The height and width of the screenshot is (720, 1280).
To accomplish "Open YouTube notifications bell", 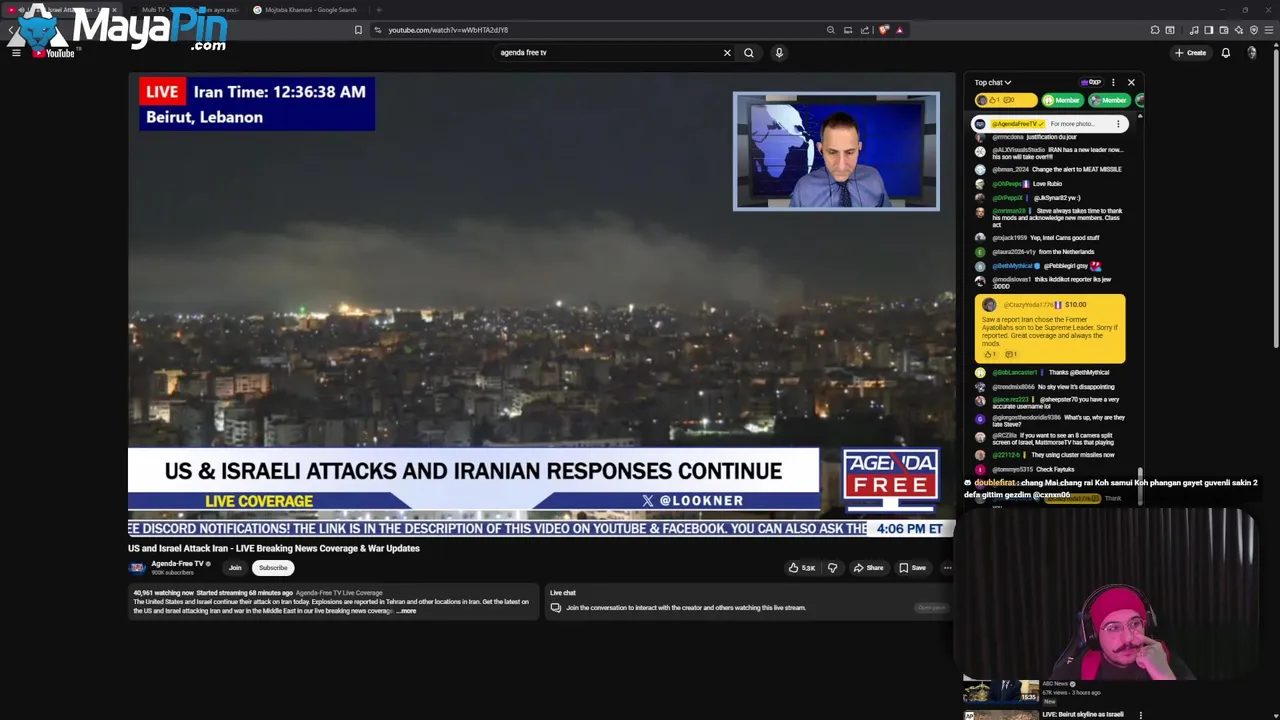I will tap(1225, 53).
